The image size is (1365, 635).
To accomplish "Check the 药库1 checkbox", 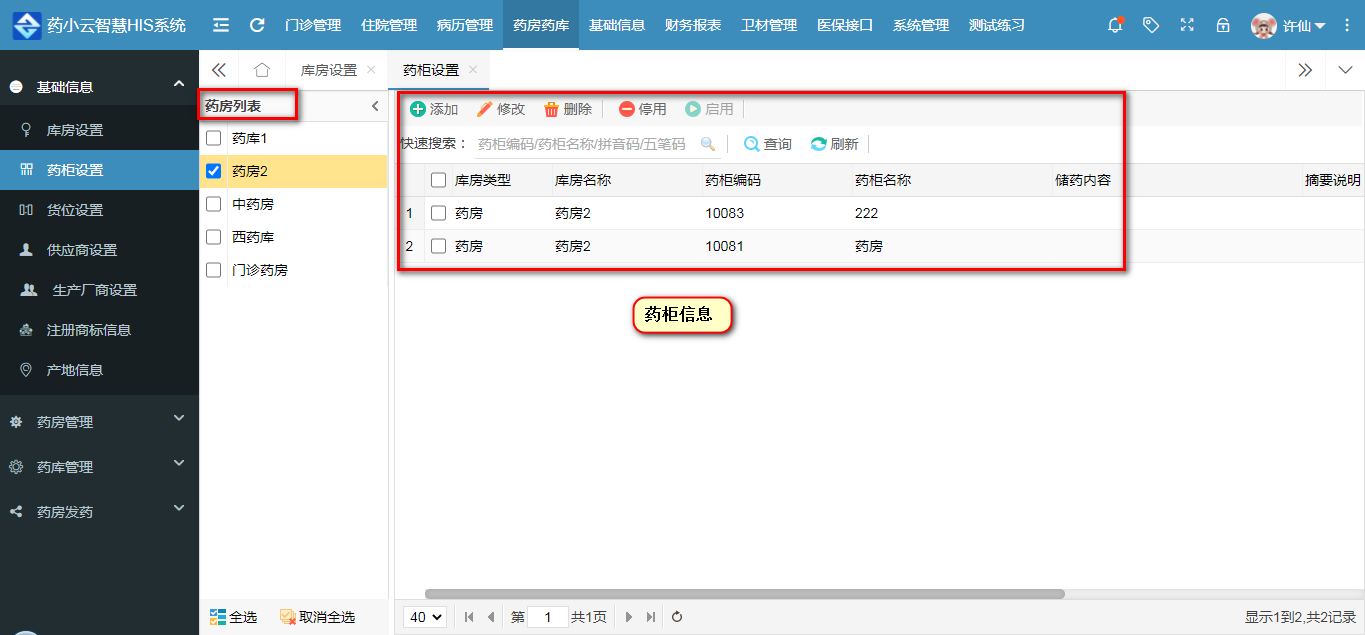I will pos(214,138).
